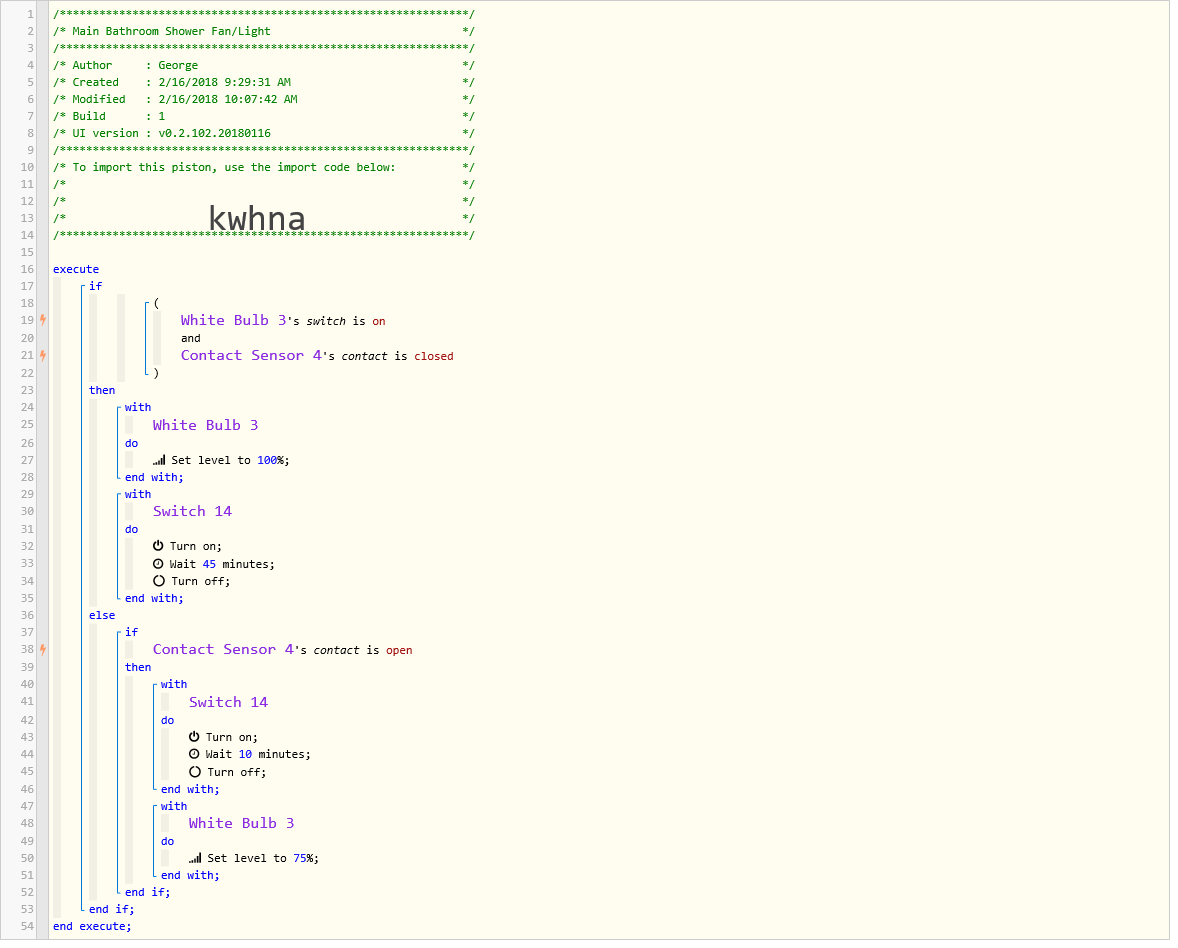Click the red 'closed' condition value
Screen dimensions: 1178x948
[x=433, y=356]
